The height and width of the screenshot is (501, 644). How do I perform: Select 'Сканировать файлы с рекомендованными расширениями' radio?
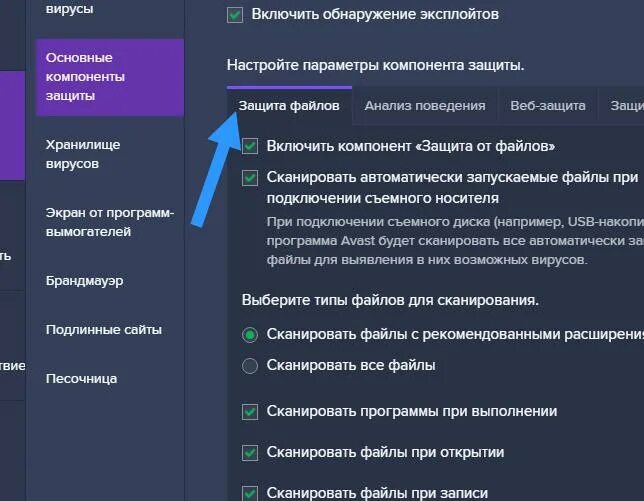pyautogui.click(x=250, y=335)
